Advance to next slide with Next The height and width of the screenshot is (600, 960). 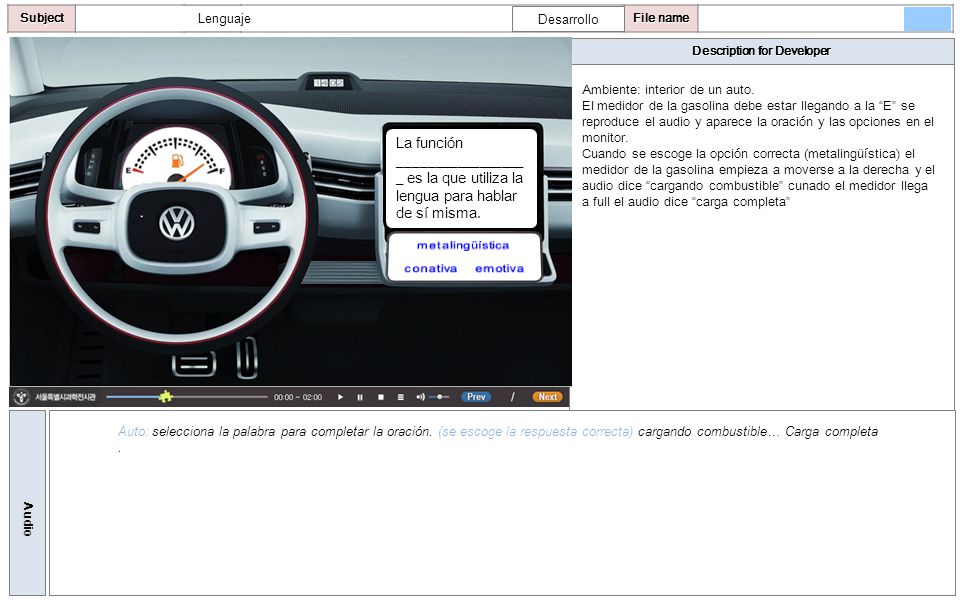(x=547, y=397)
